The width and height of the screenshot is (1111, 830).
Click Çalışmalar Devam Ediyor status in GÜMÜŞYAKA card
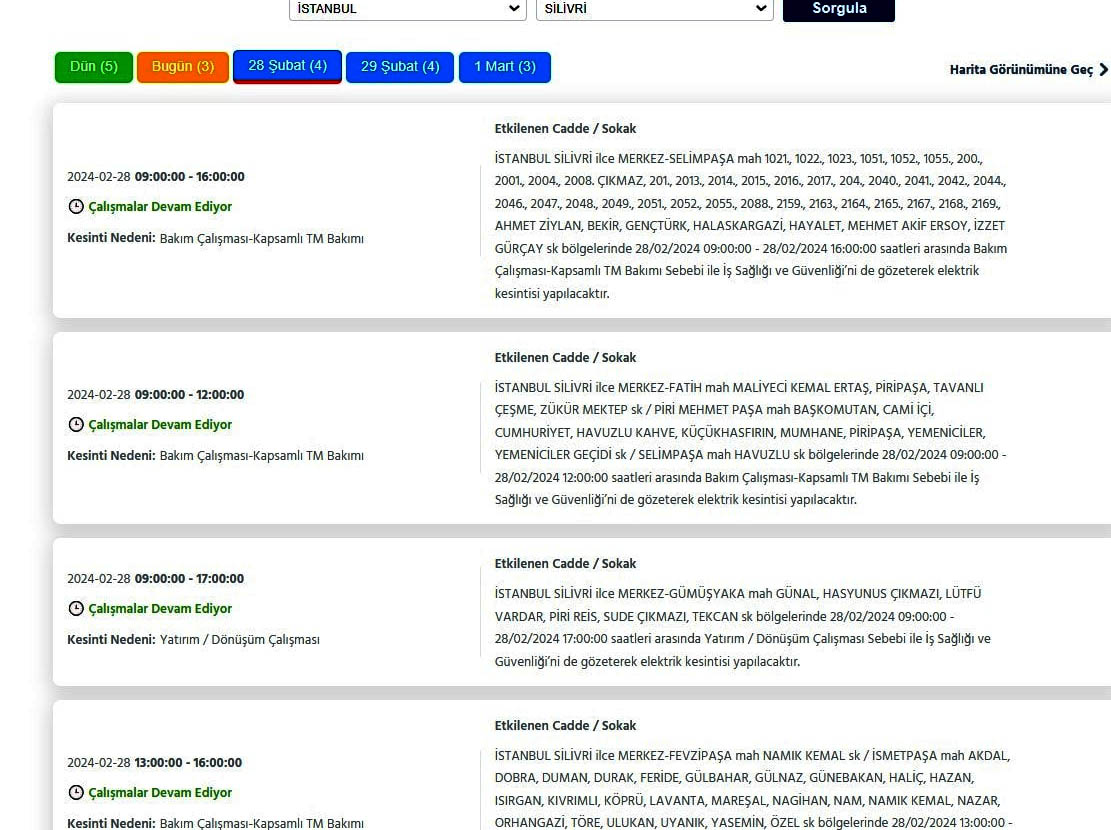pyautogui.click(x=160, y=609)
